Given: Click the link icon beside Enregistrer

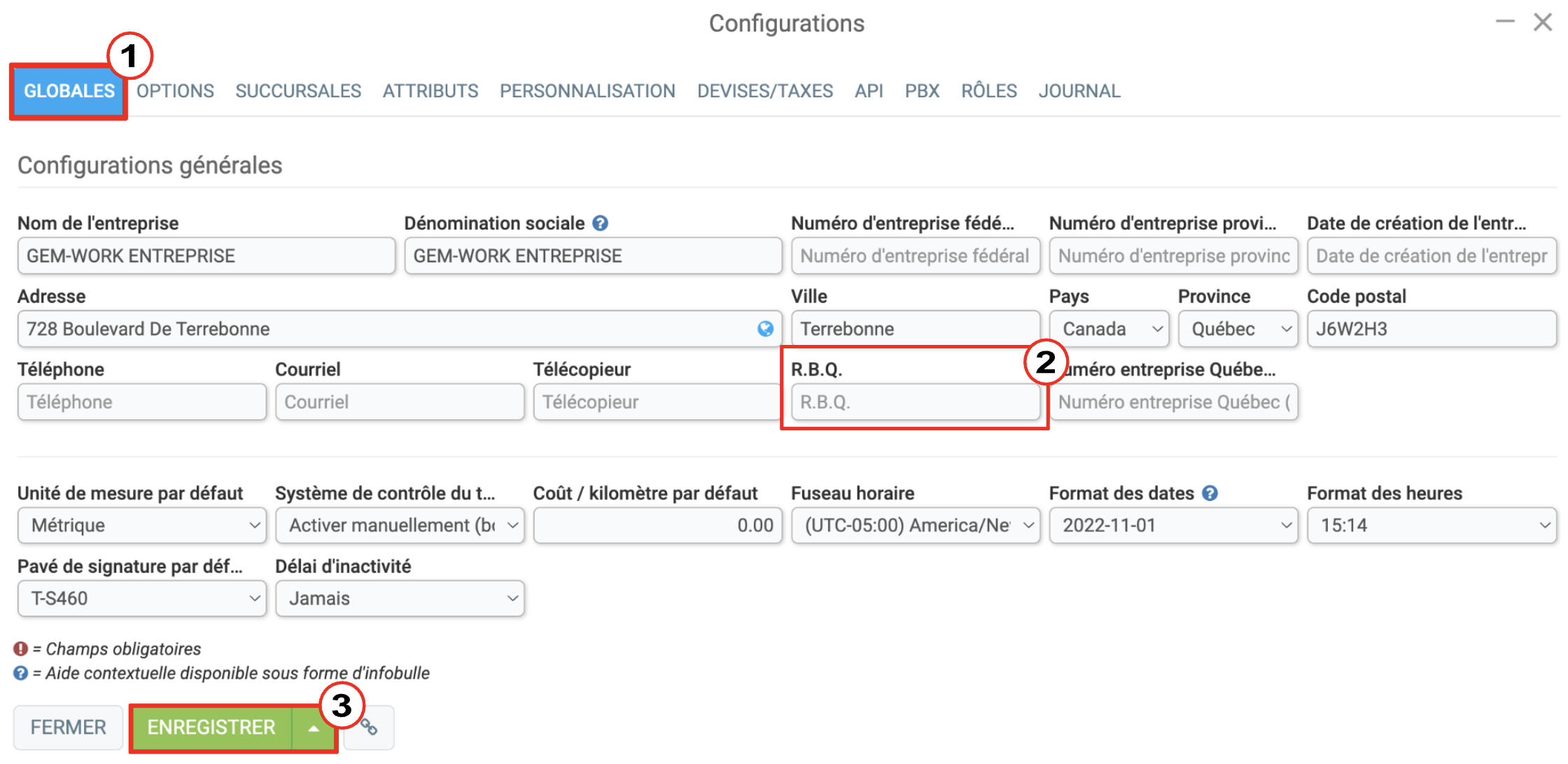Looking at the screenshot, I should [x=370, y=728].
